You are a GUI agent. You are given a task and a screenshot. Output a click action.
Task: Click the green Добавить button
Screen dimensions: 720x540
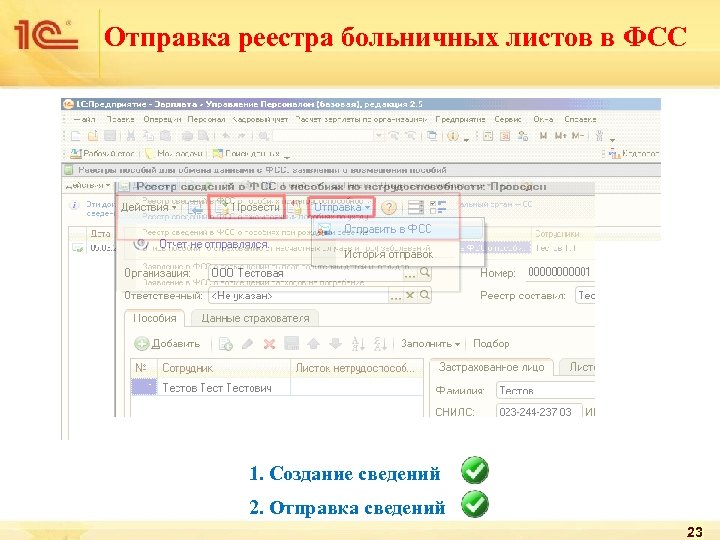coord(167,343)
